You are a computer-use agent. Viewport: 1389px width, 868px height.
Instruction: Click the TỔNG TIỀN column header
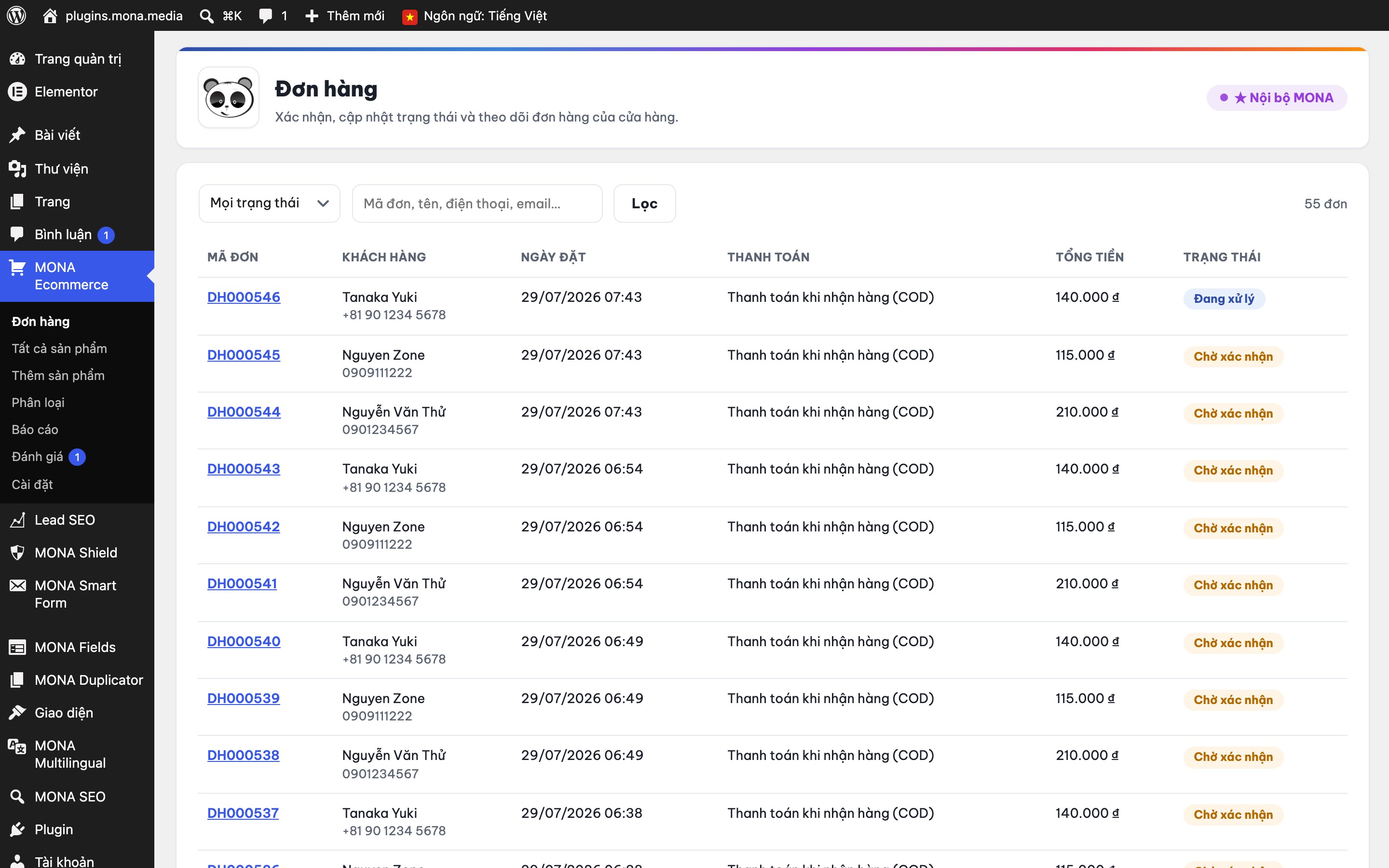[1089, 257]
